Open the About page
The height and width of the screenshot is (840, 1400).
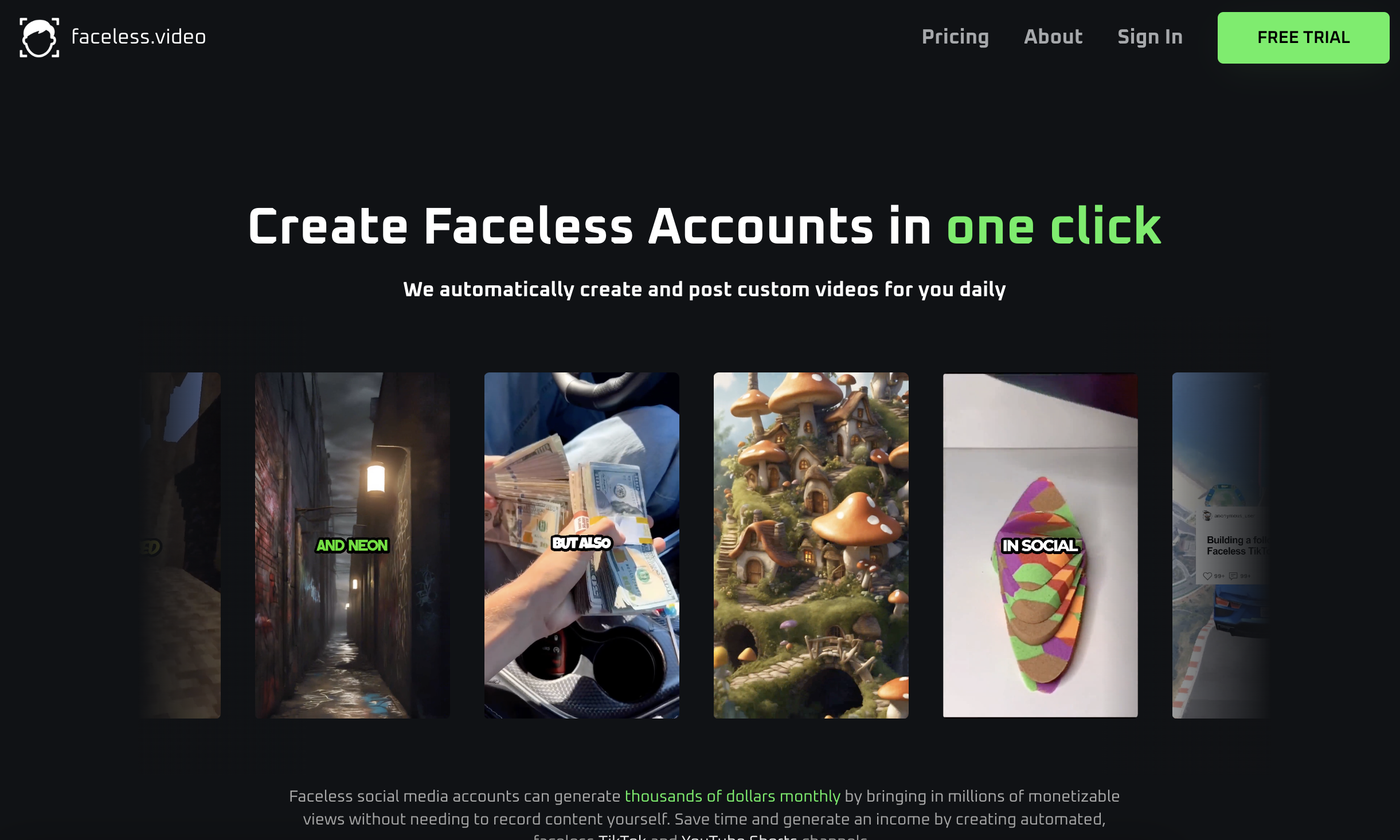point(1053,37)
